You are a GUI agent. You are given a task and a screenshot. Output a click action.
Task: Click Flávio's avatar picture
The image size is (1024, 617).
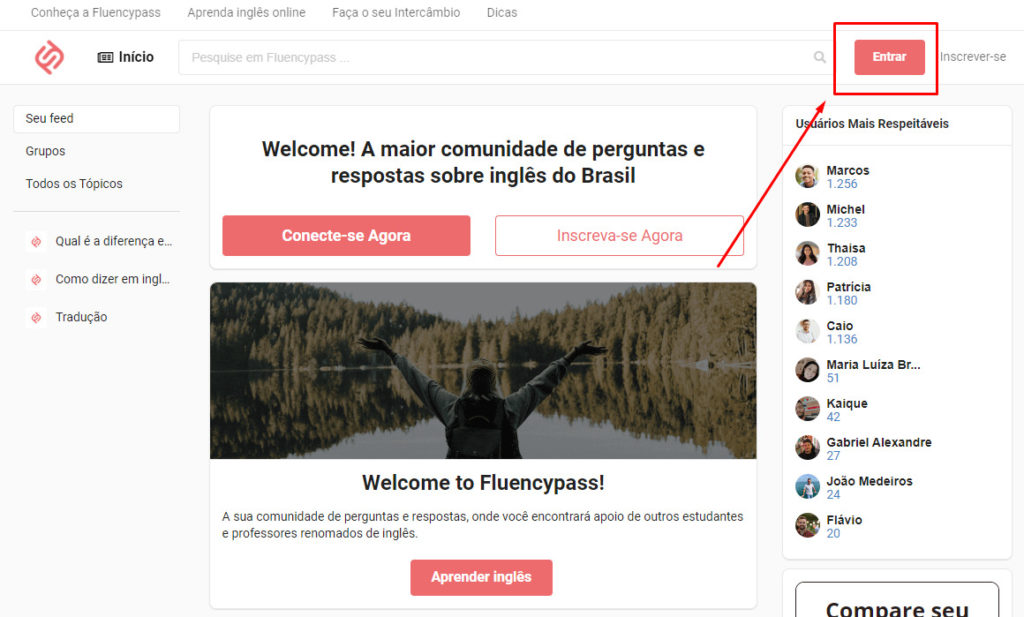click(807, 526)
